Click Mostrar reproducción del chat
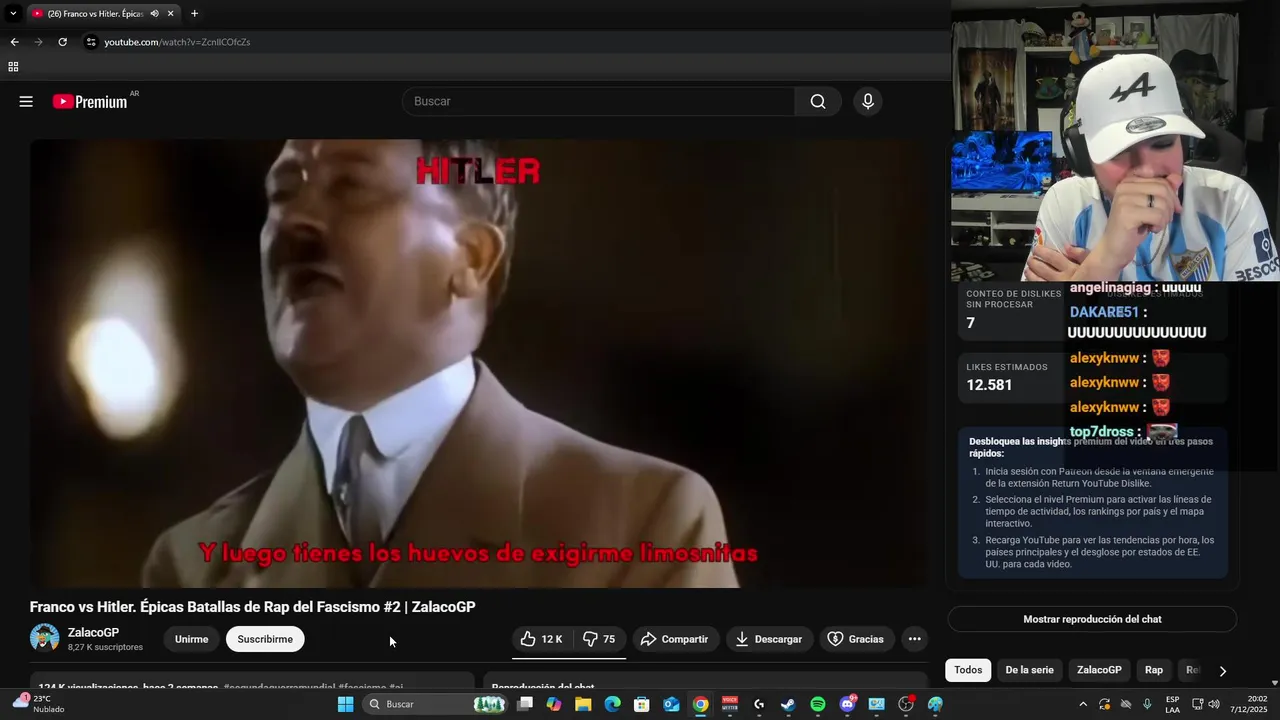 tap(1092, 619)
